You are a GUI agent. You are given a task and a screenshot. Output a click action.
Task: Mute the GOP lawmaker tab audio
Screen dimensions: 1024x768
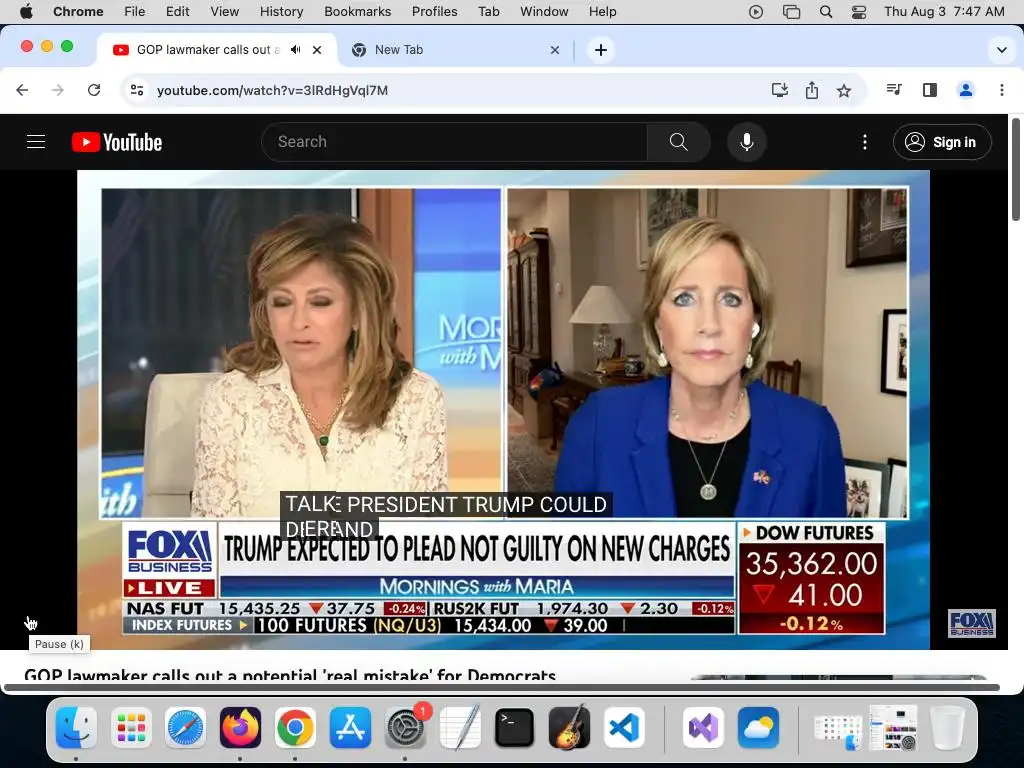(x=296, y=50)
